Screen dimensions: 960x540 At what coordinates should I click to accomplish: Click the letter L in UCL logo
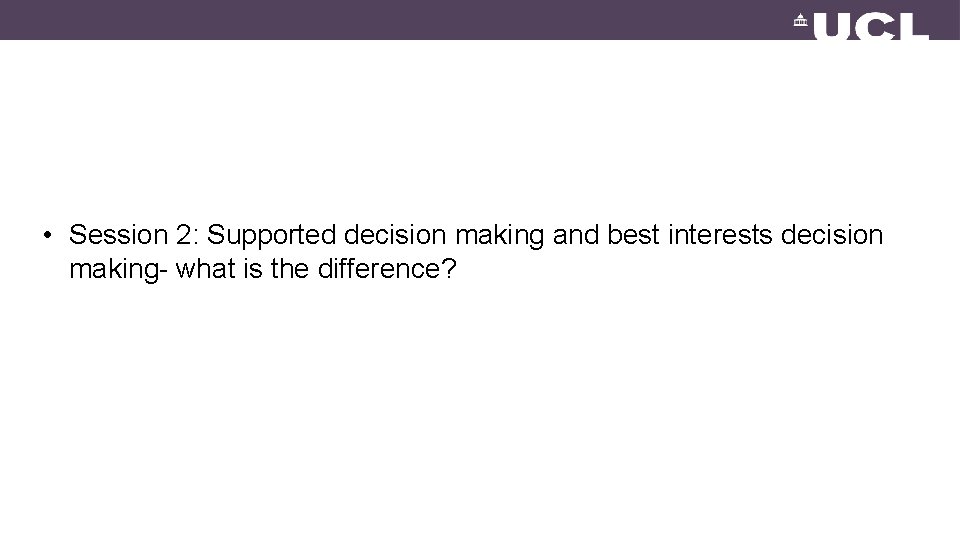point(915,26)
